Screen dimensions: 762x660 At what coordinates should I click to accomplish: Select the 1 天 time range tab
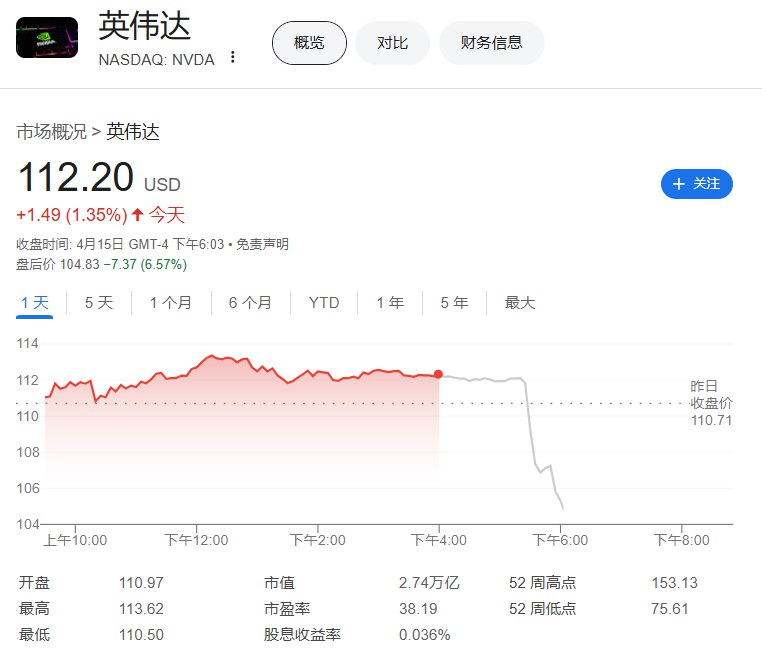click(x=35, y=303)
